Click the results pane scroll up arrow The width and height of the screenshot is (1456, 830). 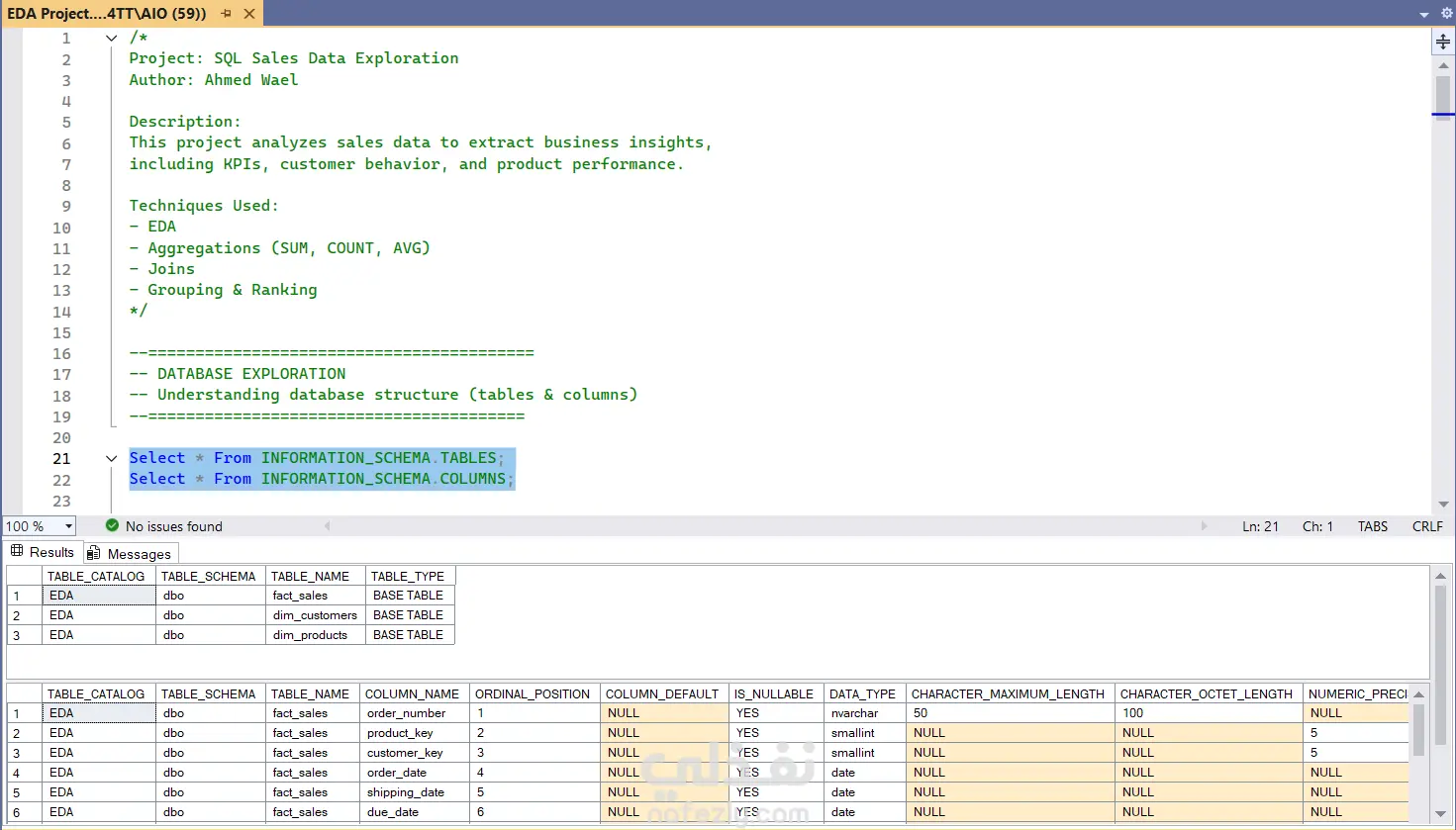[1443, 575]
